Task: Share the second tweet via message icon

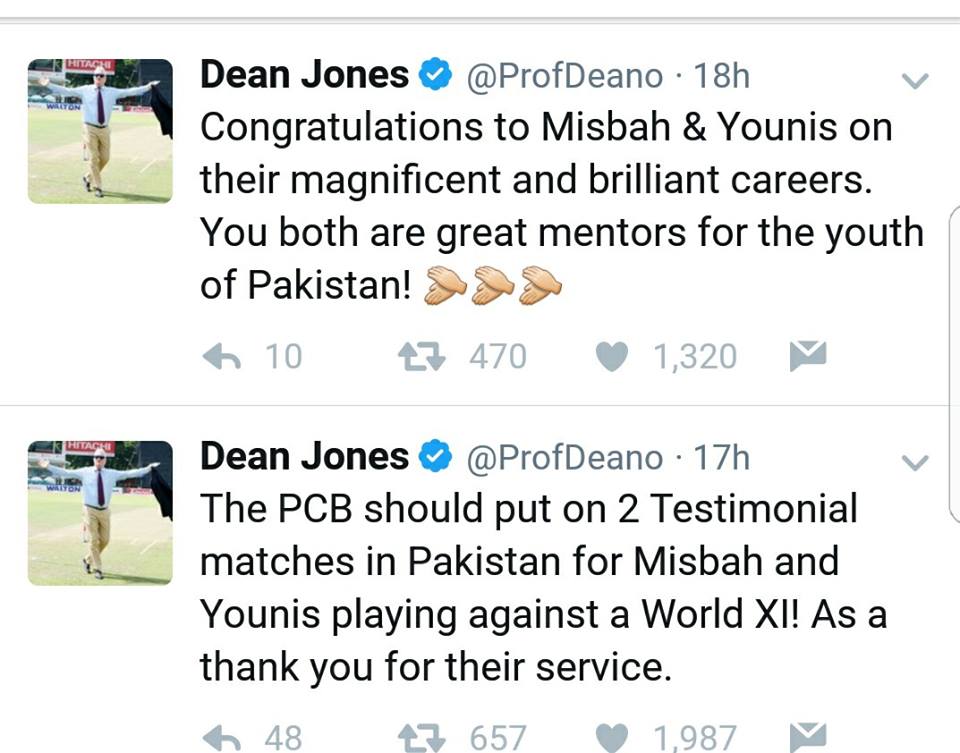Action: click(x=807, y=735)
